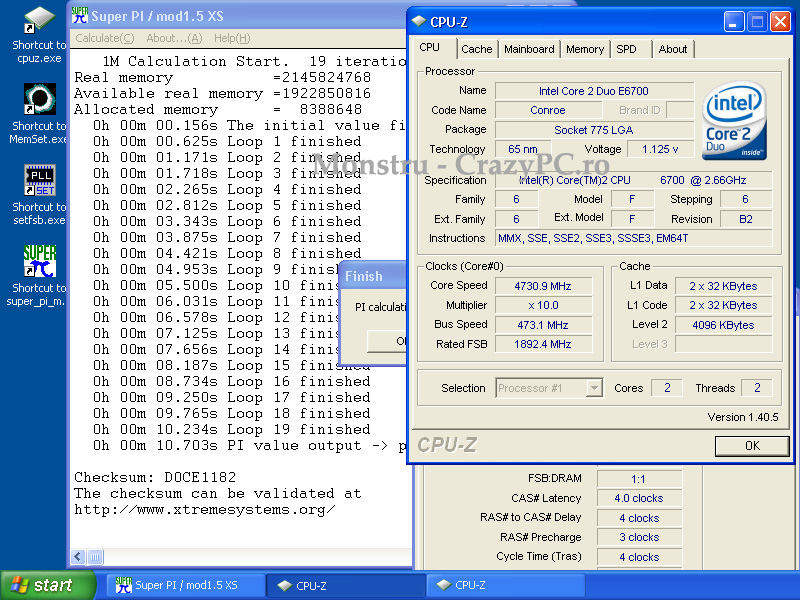The image size is (800, 600).
Task: Click OK in the Finish dialog
Action: pos(388,341)
